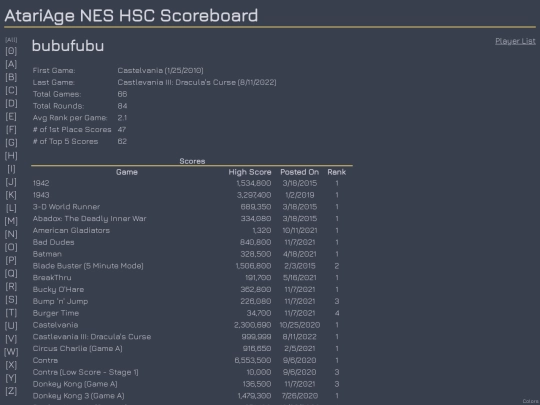This screenshot has width=540, height=405.
Task: Open Circus Charlie (Game A)
Action: pos(77,349)
